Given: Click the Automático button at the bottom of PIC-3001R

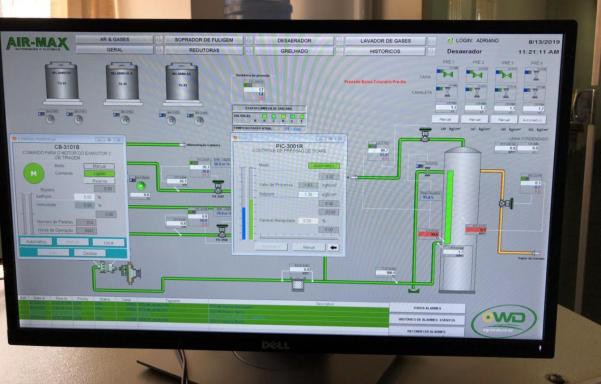Looking at the screenshot, I should coord(271,247).
